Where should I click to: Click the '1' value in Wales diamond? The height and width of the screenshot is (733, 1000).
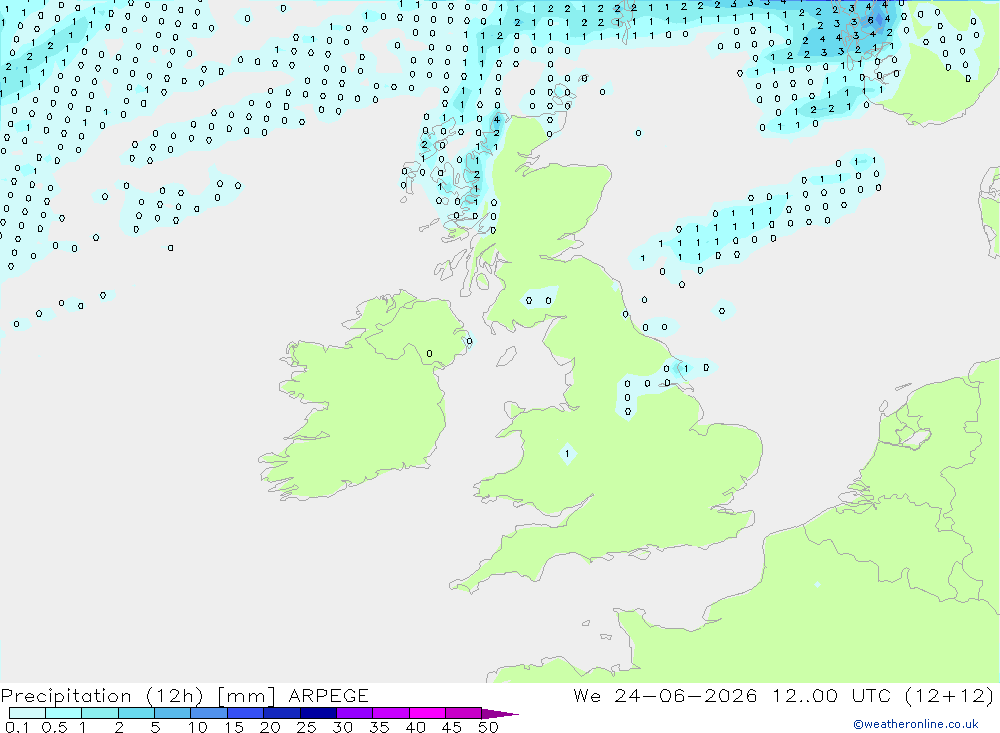[x=567, y=454]
